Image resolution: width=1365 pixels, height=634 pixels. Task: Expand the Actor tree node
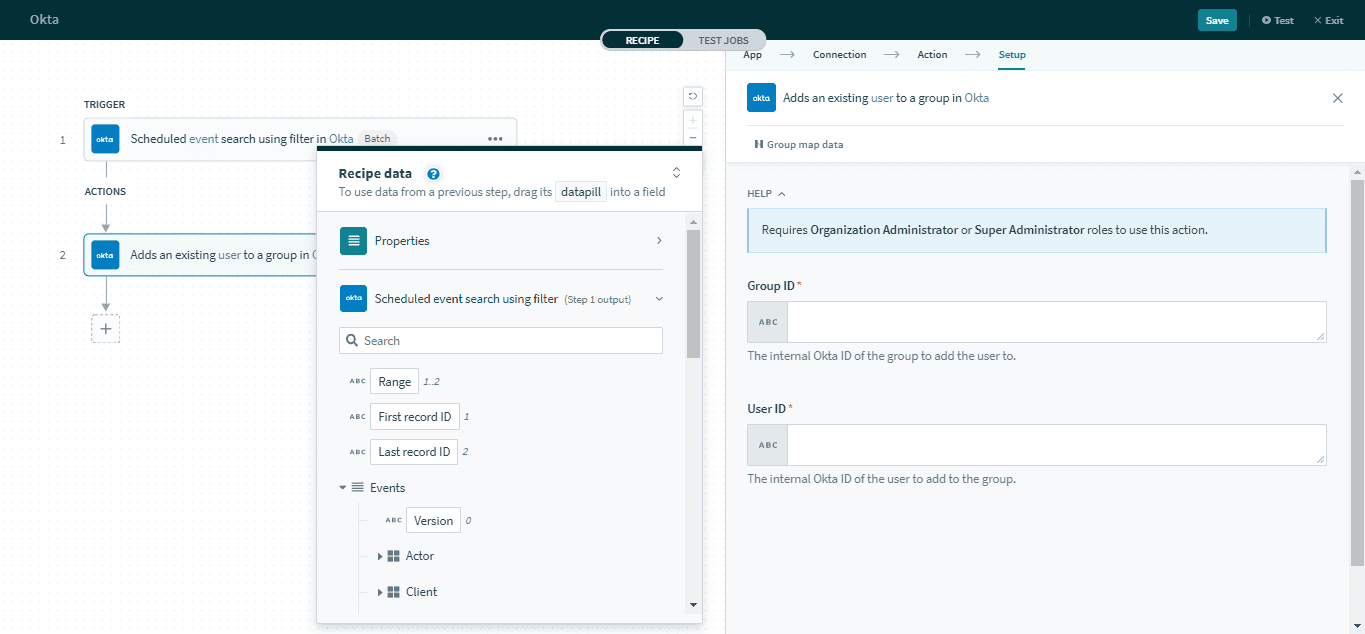[379, 555]
